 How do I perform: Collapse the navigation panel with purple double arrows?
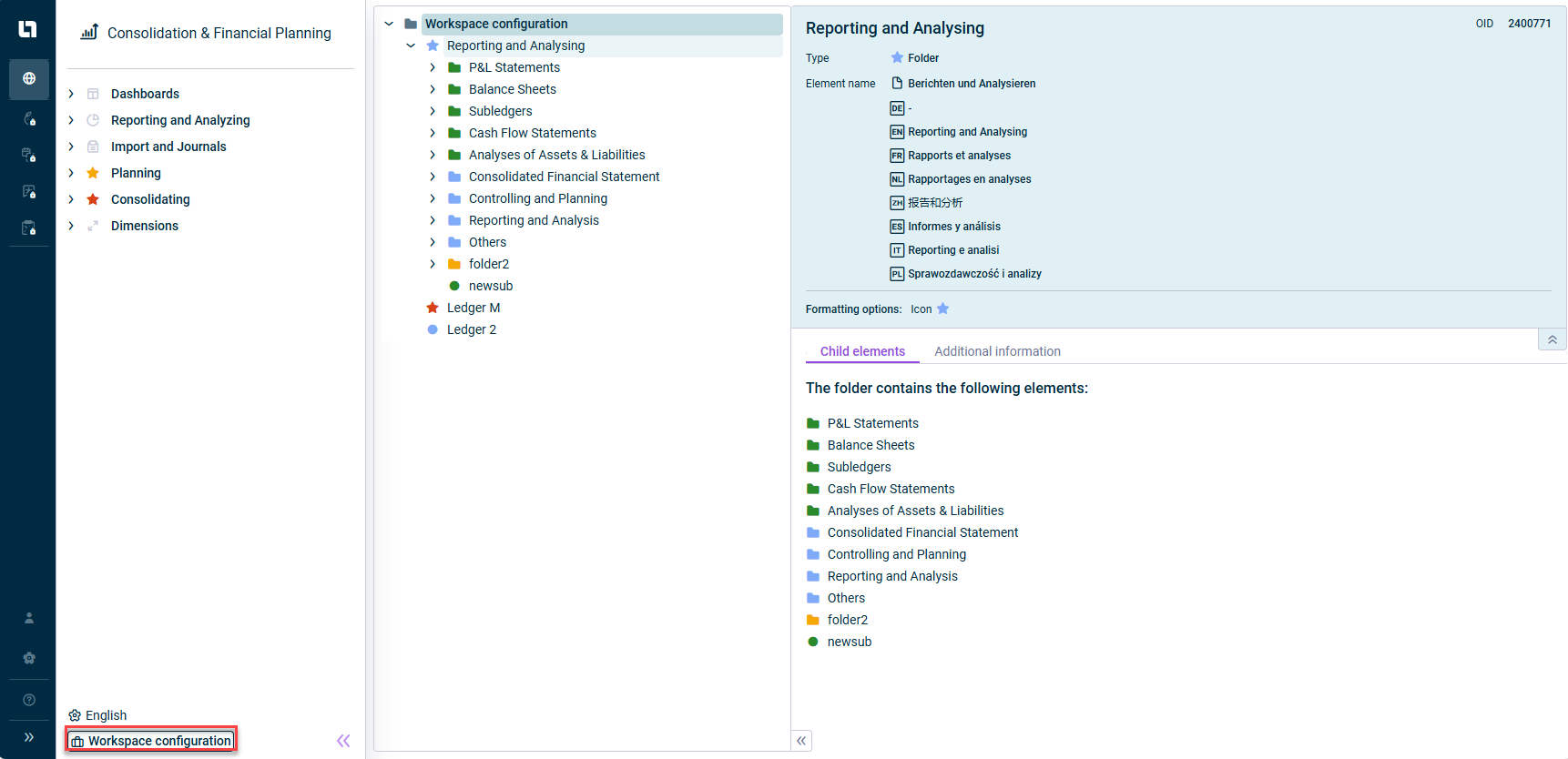pyautogui.click(x=343, y=741)
